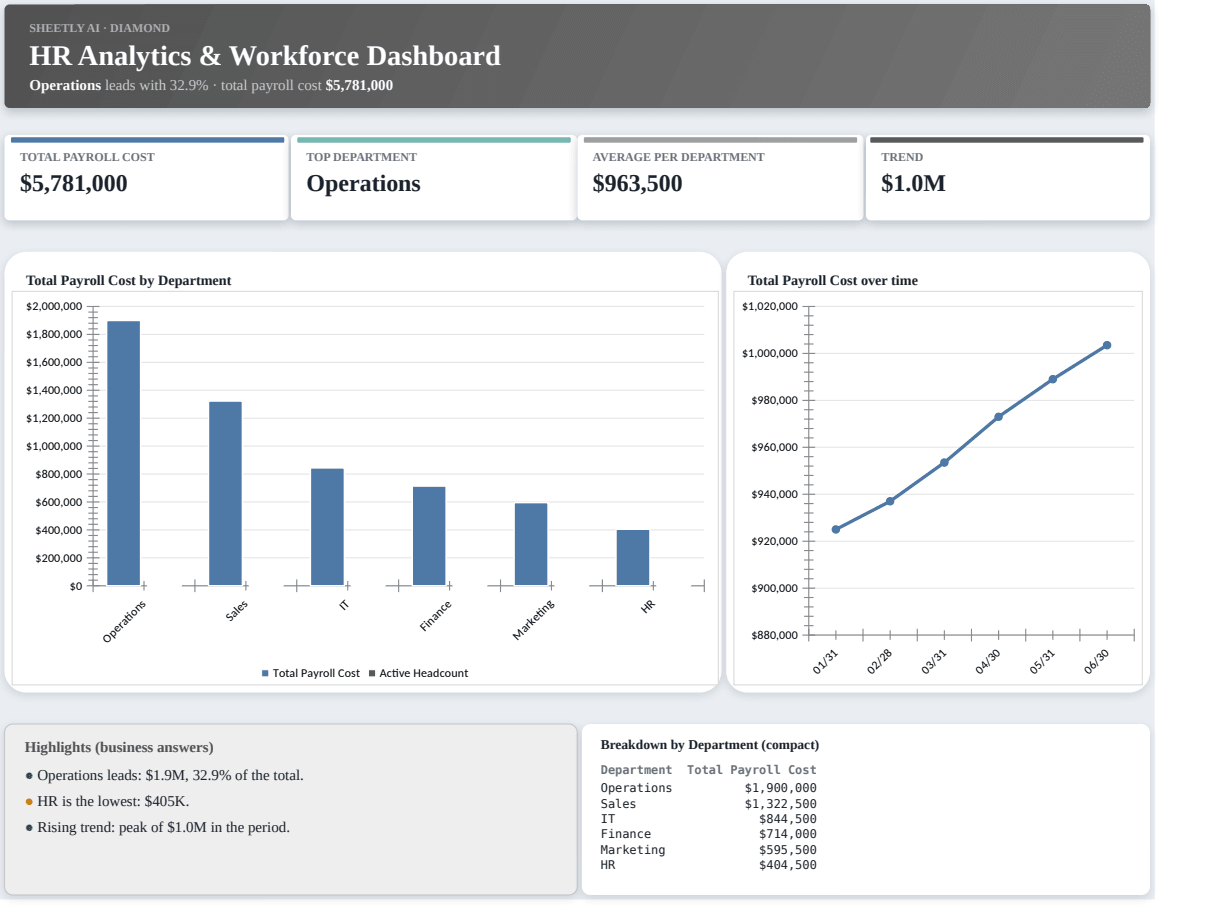Click the IT row label in breakdown table
1227x922 pixels.
pos(608,819)
